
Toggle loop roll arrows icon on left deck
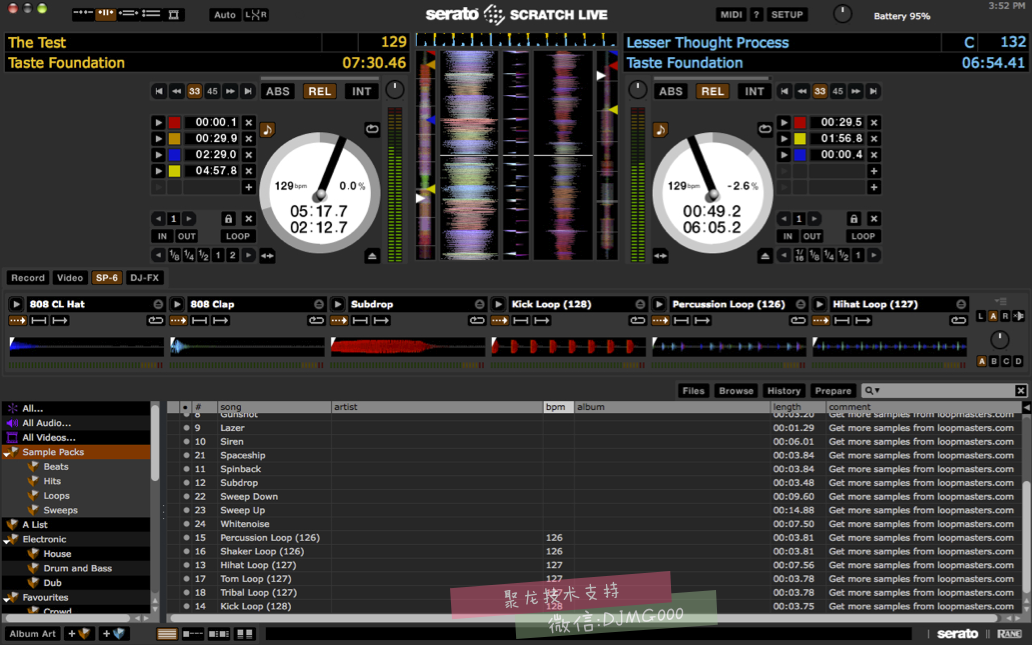tap(267, 255)
